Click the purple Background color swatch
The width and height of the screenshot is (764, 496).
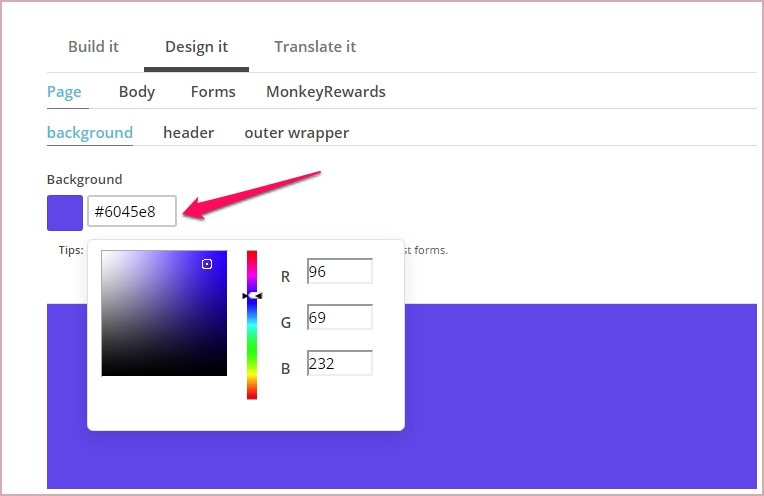click(65, 212)
